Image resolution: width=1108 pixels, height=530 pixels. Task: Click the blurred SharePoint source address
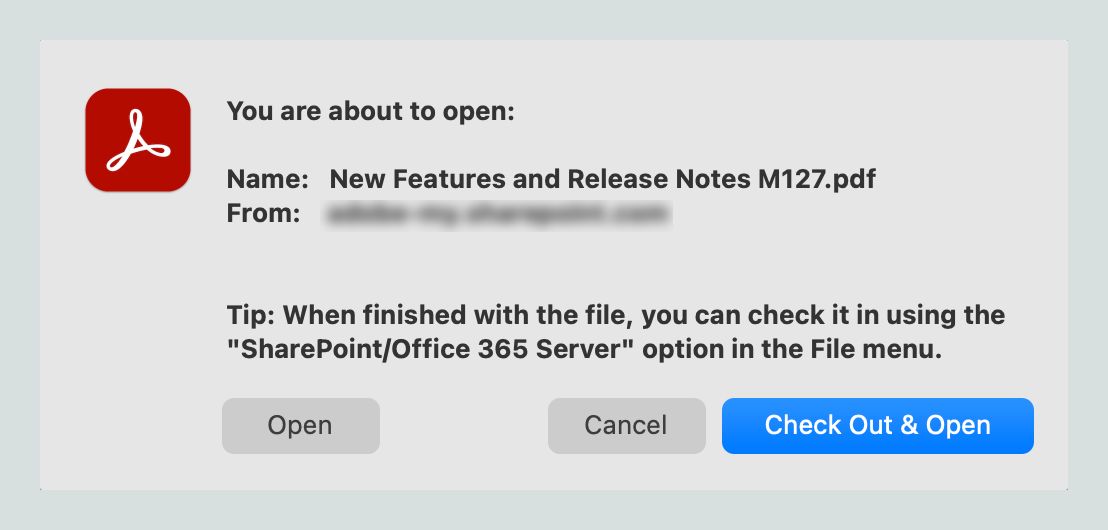497,212
